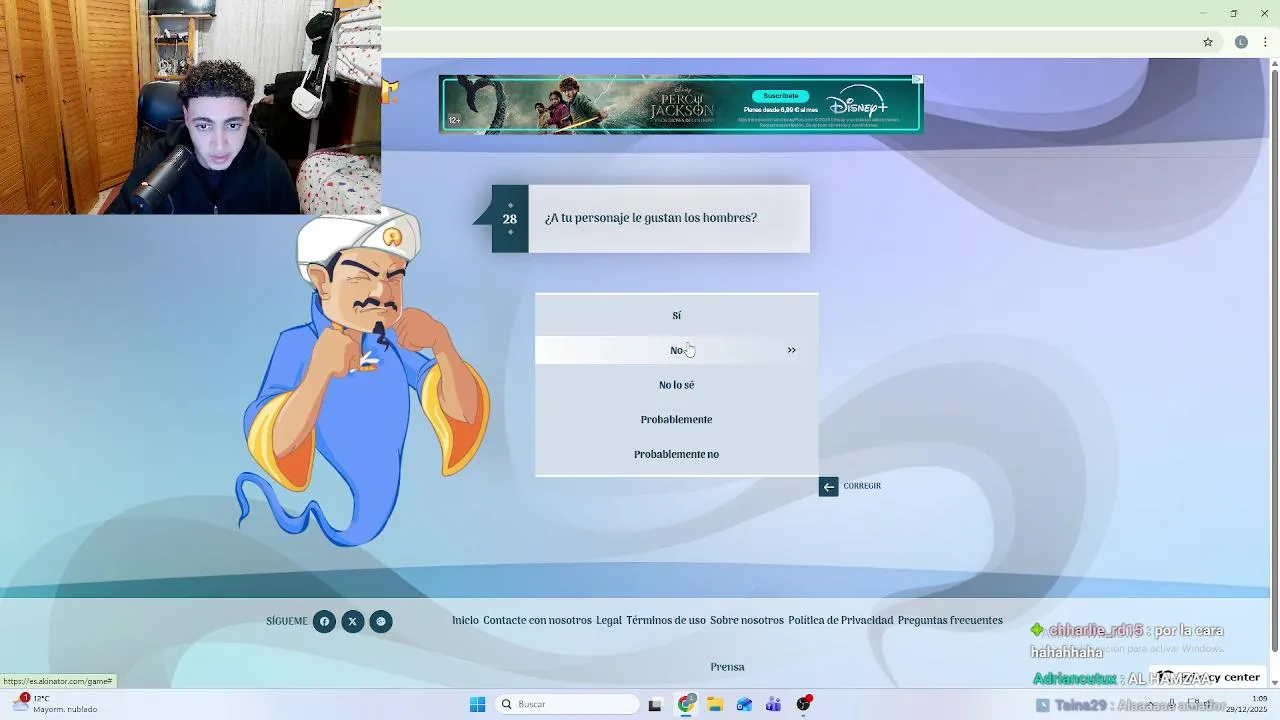The height and width of the screenshot is (720, 1280).
Task: Open 'Política de Privacidad' footer link
Action: [840, 620]
